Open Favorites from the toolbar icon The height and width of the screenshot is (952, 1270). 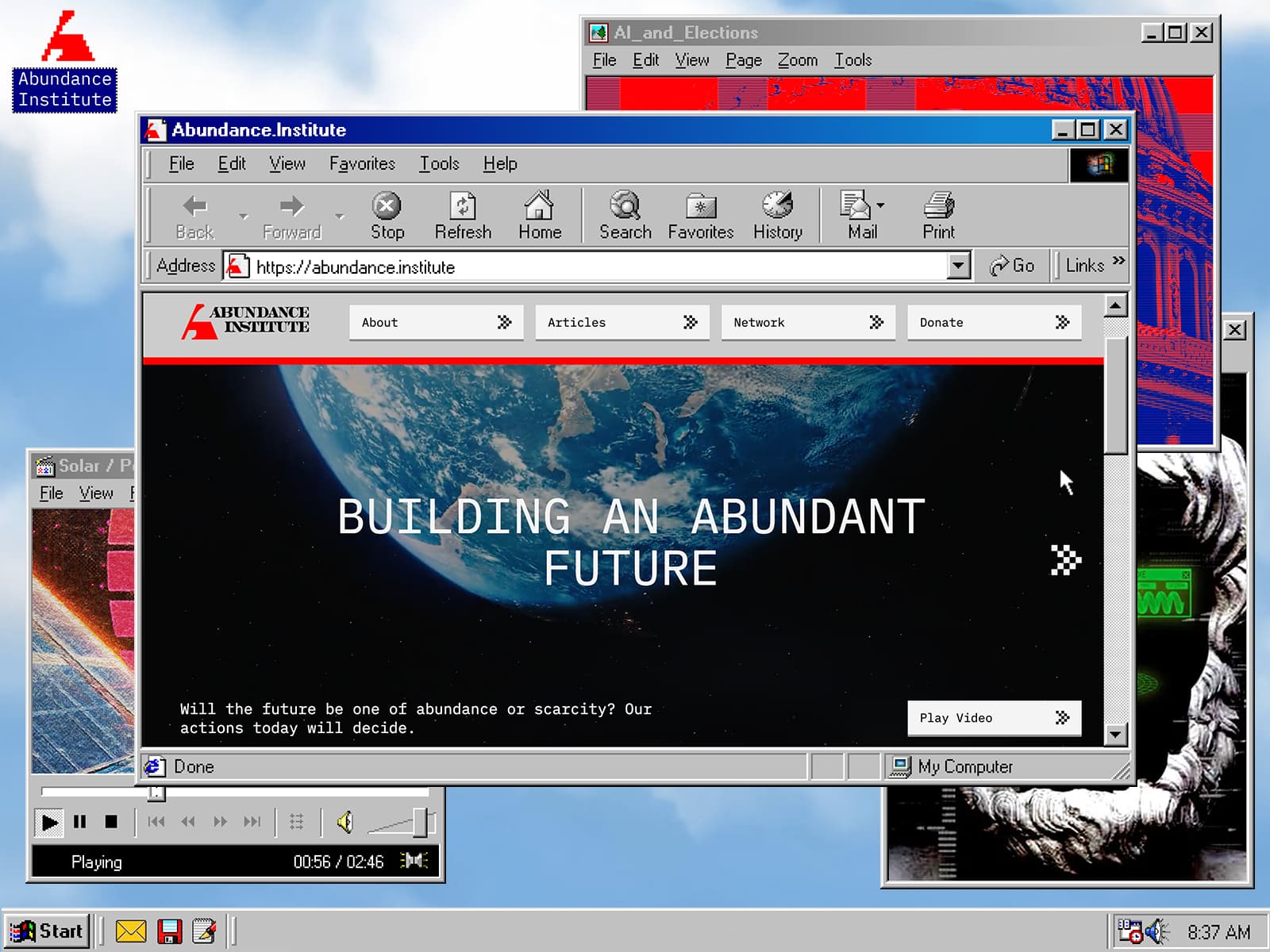(x=700, y=209)
